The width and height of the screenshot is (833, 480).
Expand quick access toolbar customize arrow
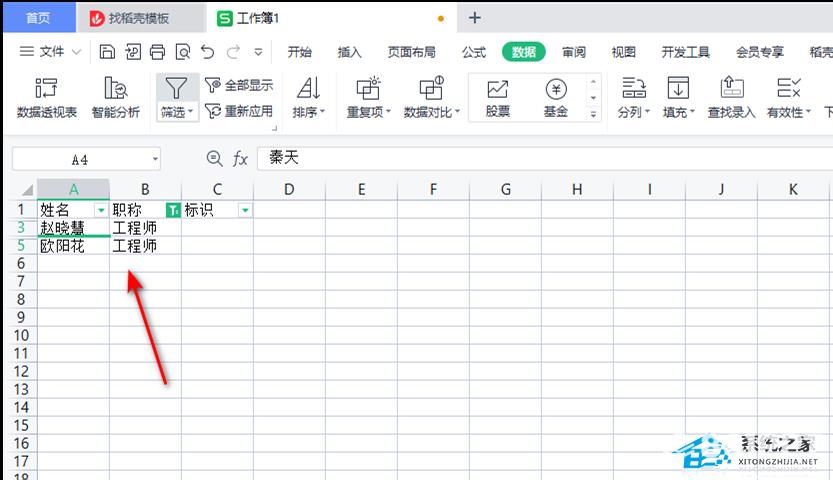point(258,52)
